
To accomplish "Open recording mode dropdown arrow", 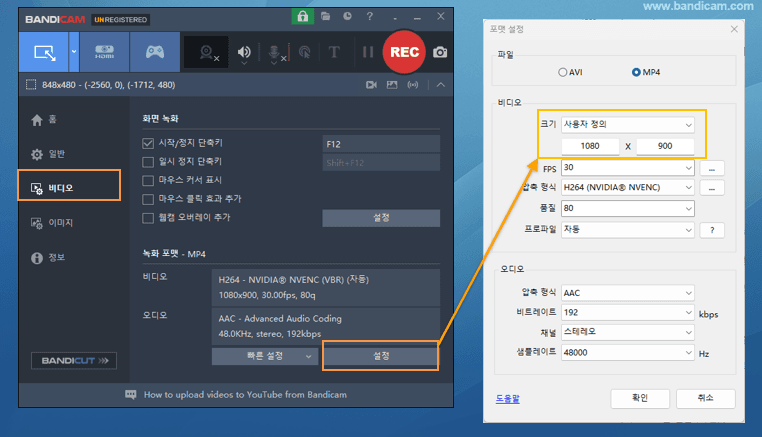I will coord(74,52).
